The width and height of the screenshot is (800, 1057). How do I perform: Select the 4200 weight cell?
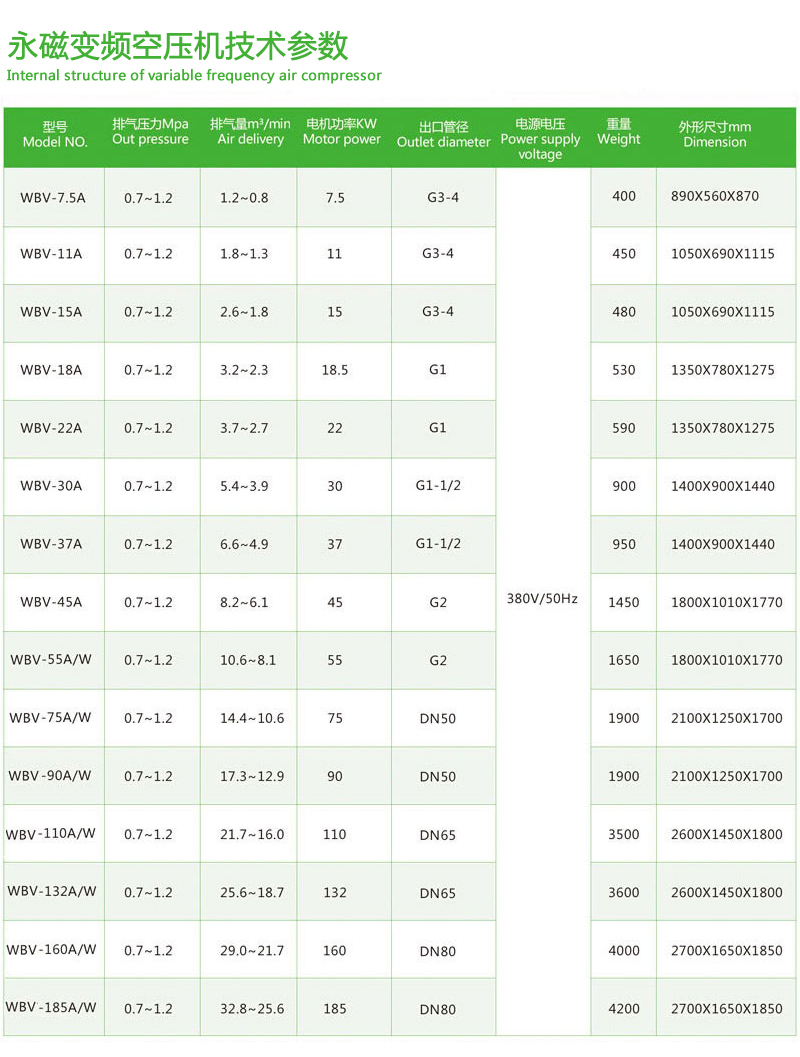pyautogui.click(x=623, y=1008)
